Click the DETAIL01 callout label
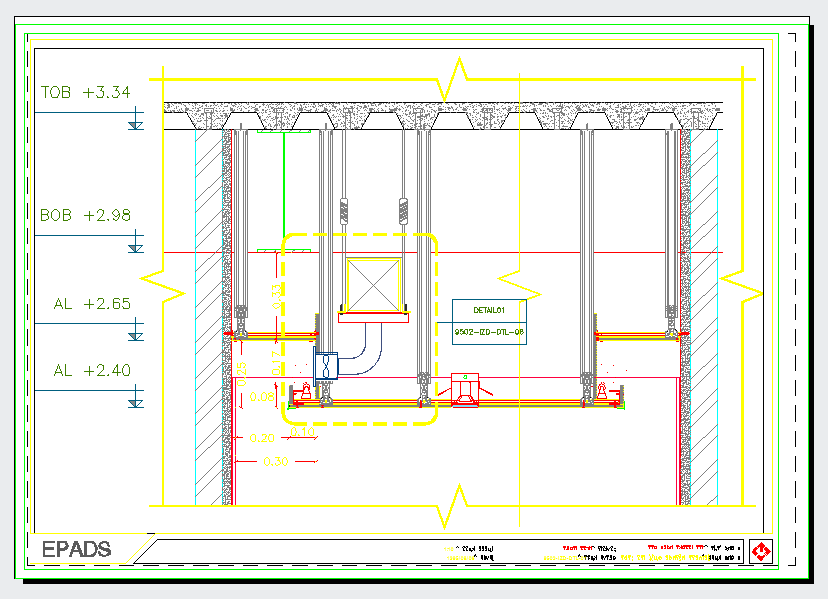This screenshot has height=599, width=828. [x=488, y=310]
